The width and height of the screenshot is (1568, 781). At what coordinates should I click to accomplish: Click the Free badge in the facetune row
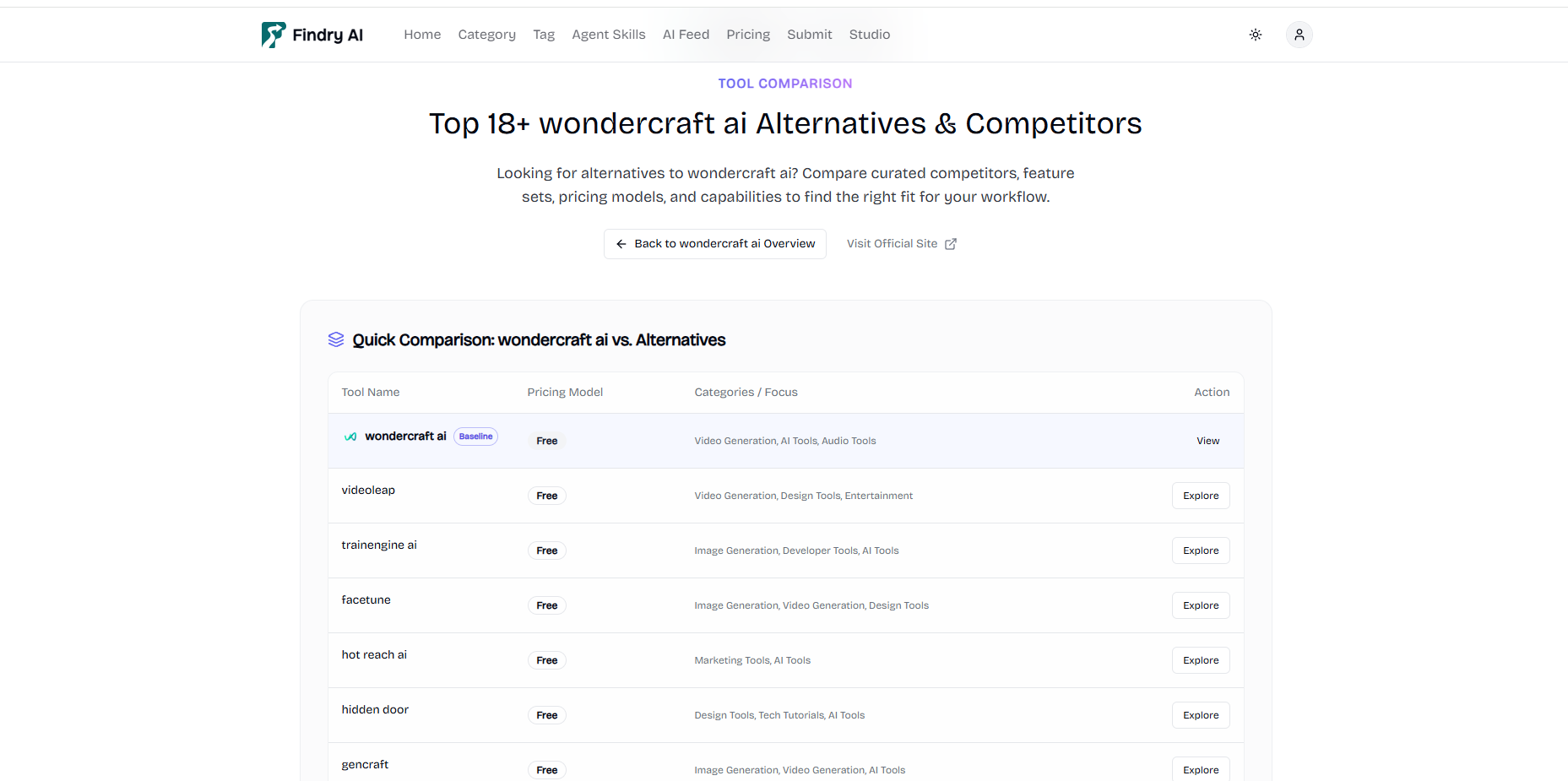547,605
